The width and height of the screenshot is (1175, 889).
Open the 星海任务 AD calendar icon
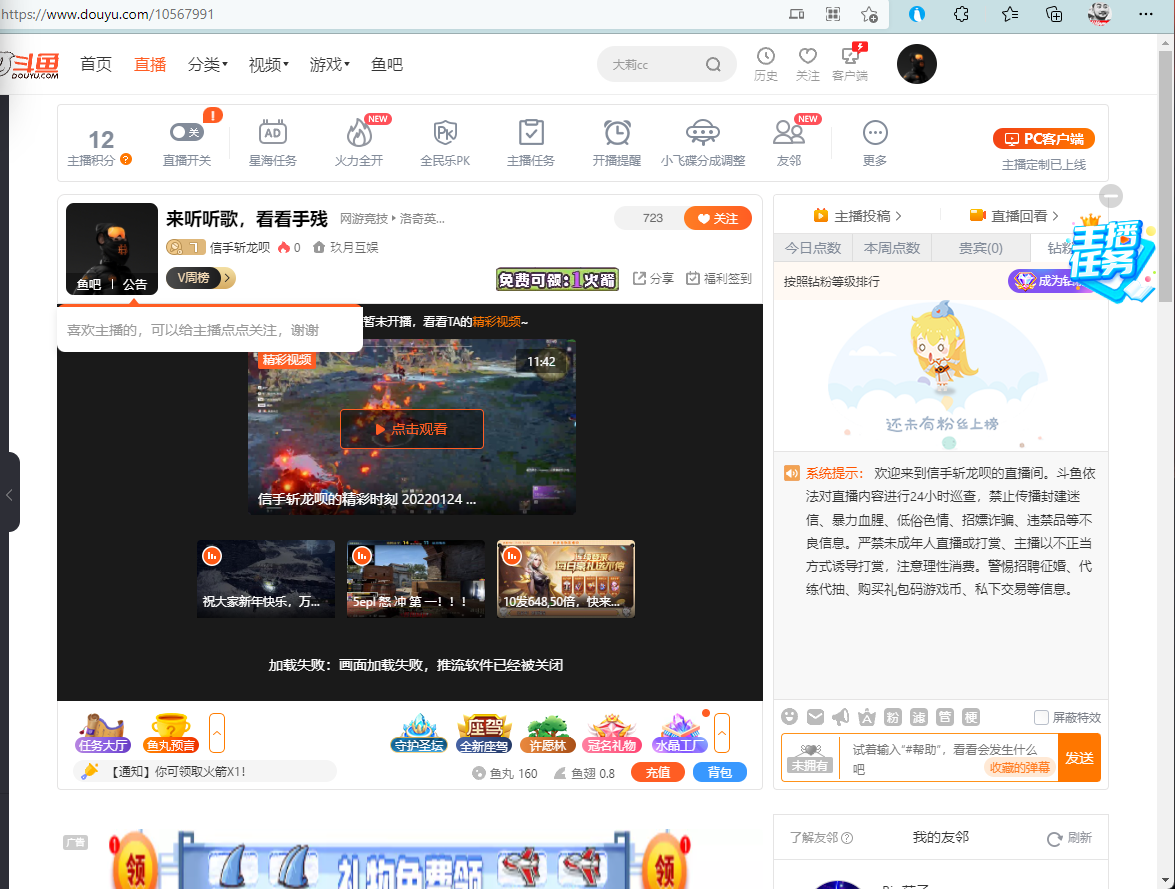(x=273, y=133)
